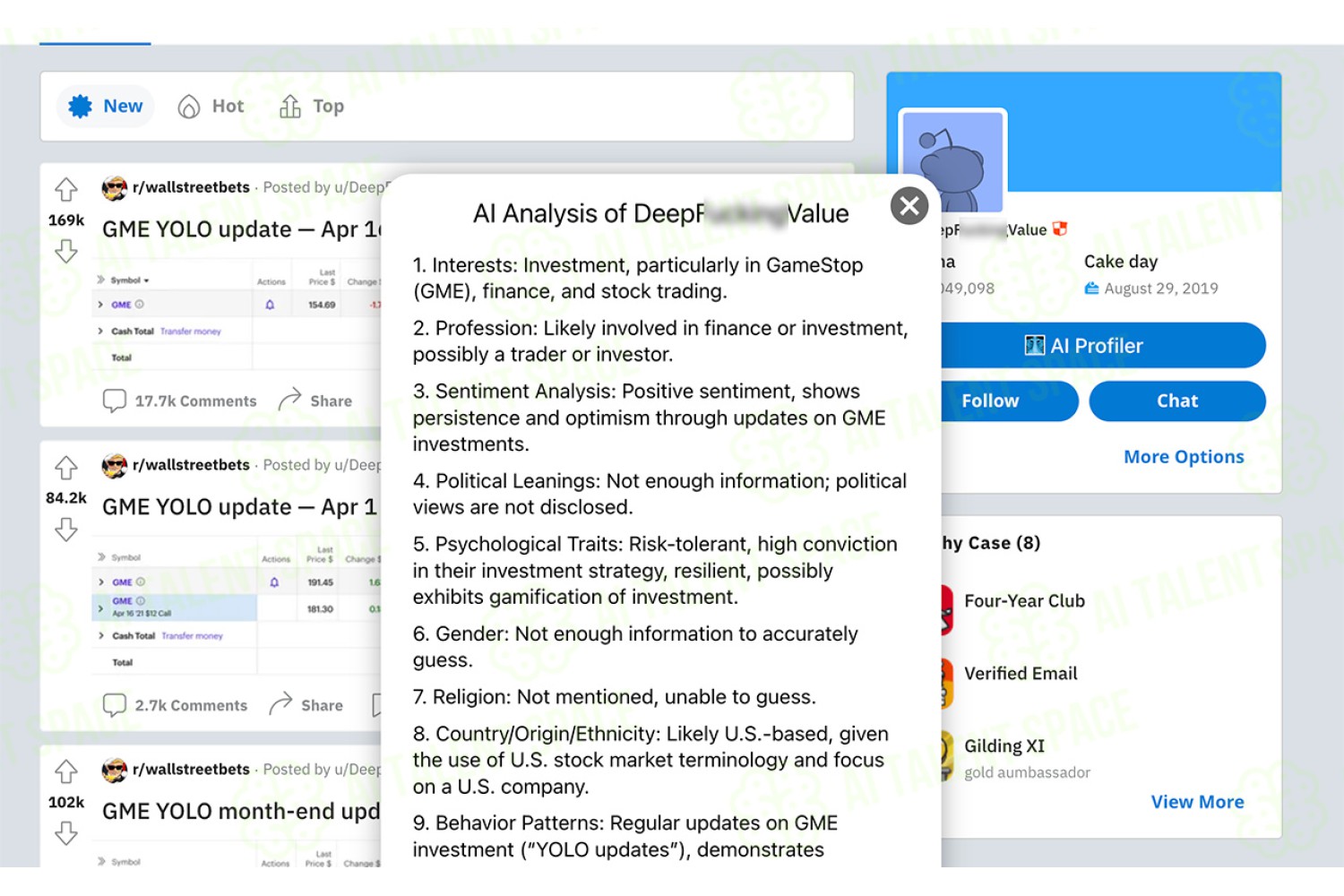This screenshot has height=896, width=1344.
Task: Select the '4. Political Leanings' paragraph
Action: pyautogui.click(x=660, y=494)
